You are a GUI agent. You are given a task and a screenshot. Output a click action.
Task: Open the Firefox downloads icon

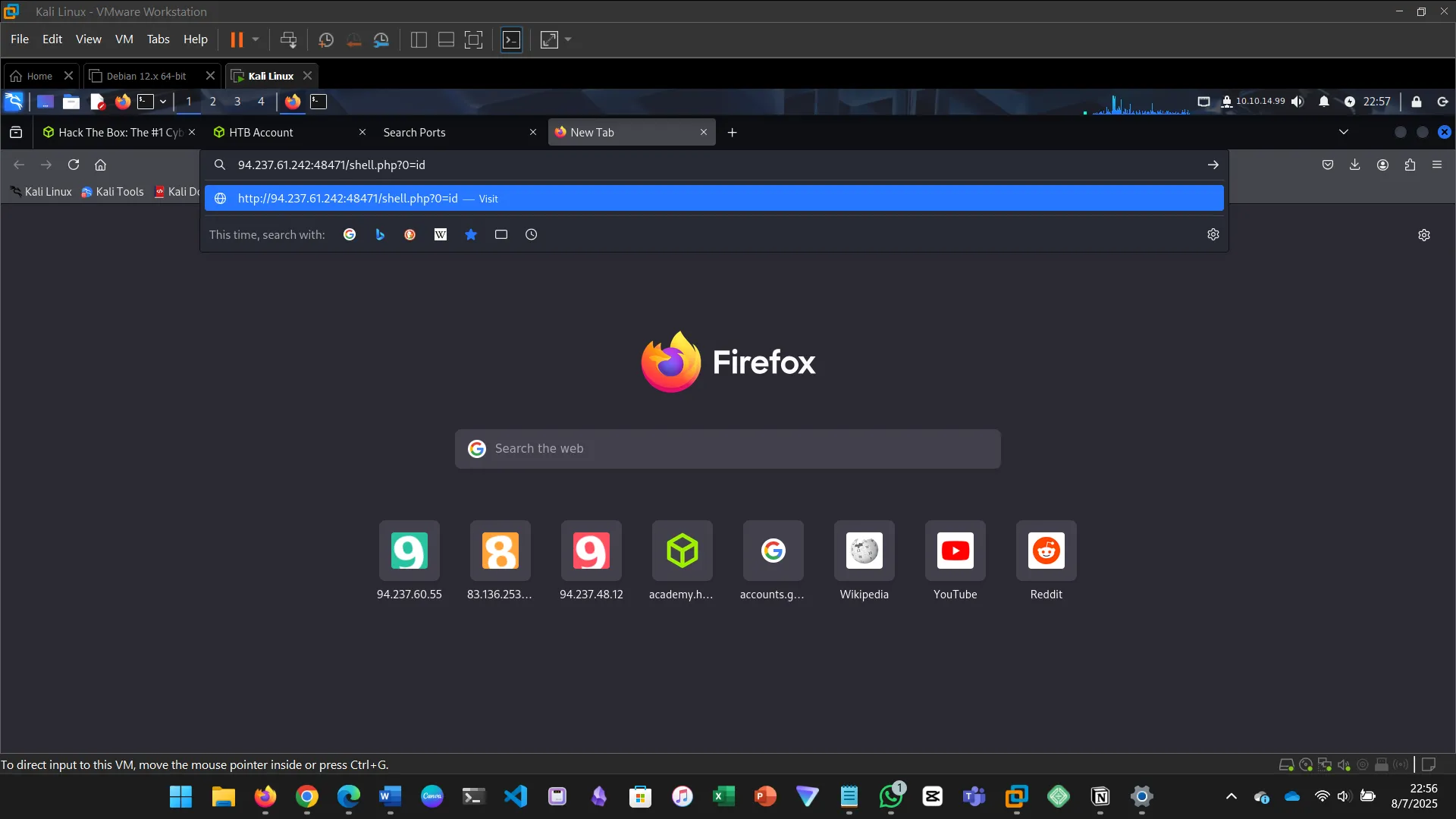[x=1354, y=165]
